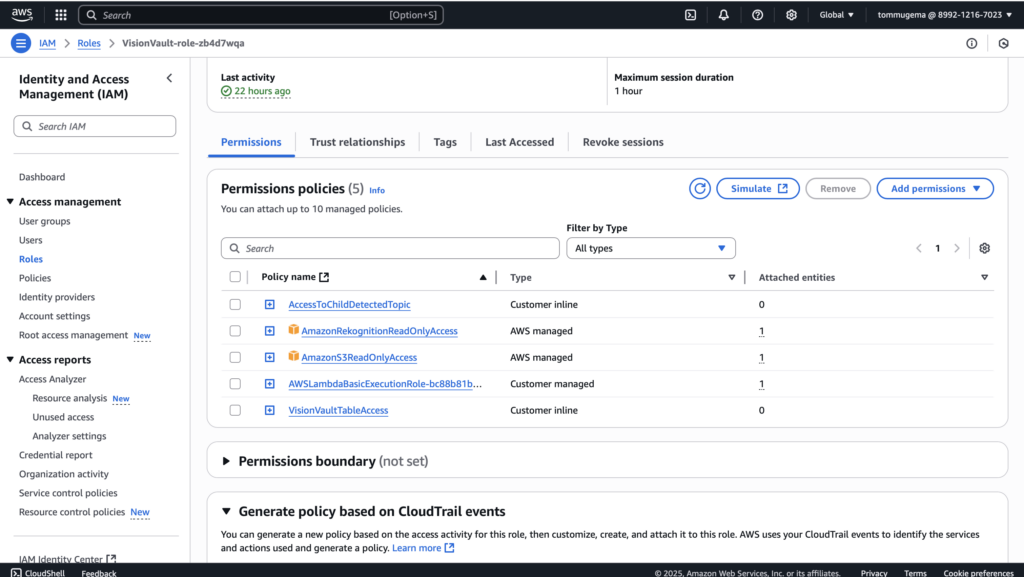The height and width of the screenshot is (577, 1024).
Task: Open the help question mark icon
Action: (x=757, y=15)
